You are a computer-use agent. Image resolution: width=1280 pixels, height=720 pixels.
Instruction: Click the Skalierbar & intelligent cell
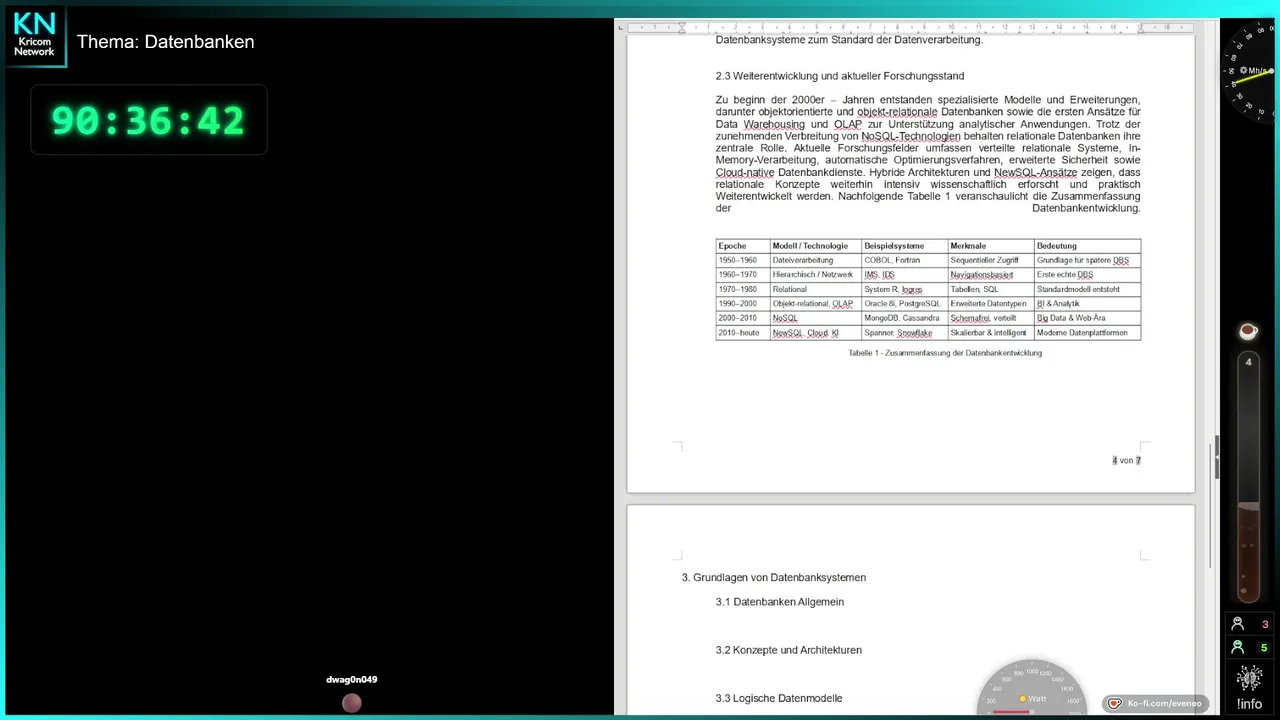pyautogui.click(x=991, y=333)
